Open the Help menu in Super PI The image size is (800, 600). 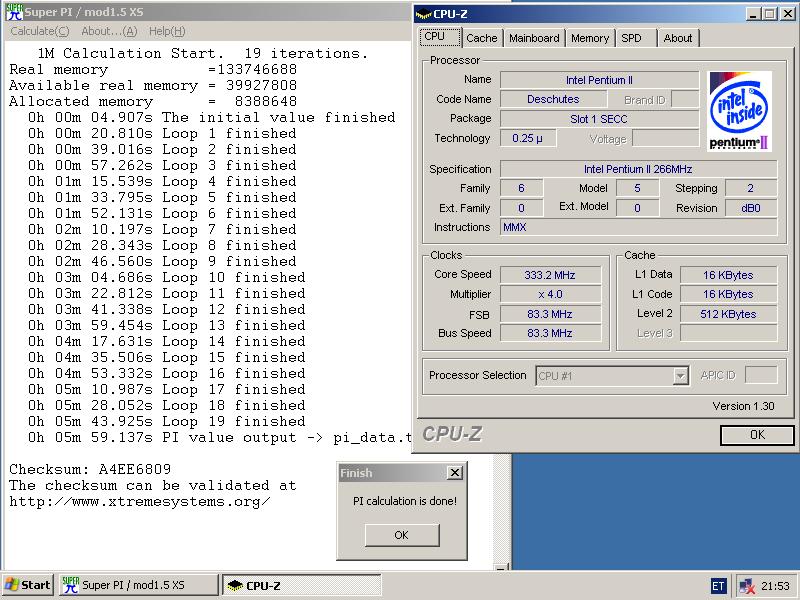coord(167,31)
